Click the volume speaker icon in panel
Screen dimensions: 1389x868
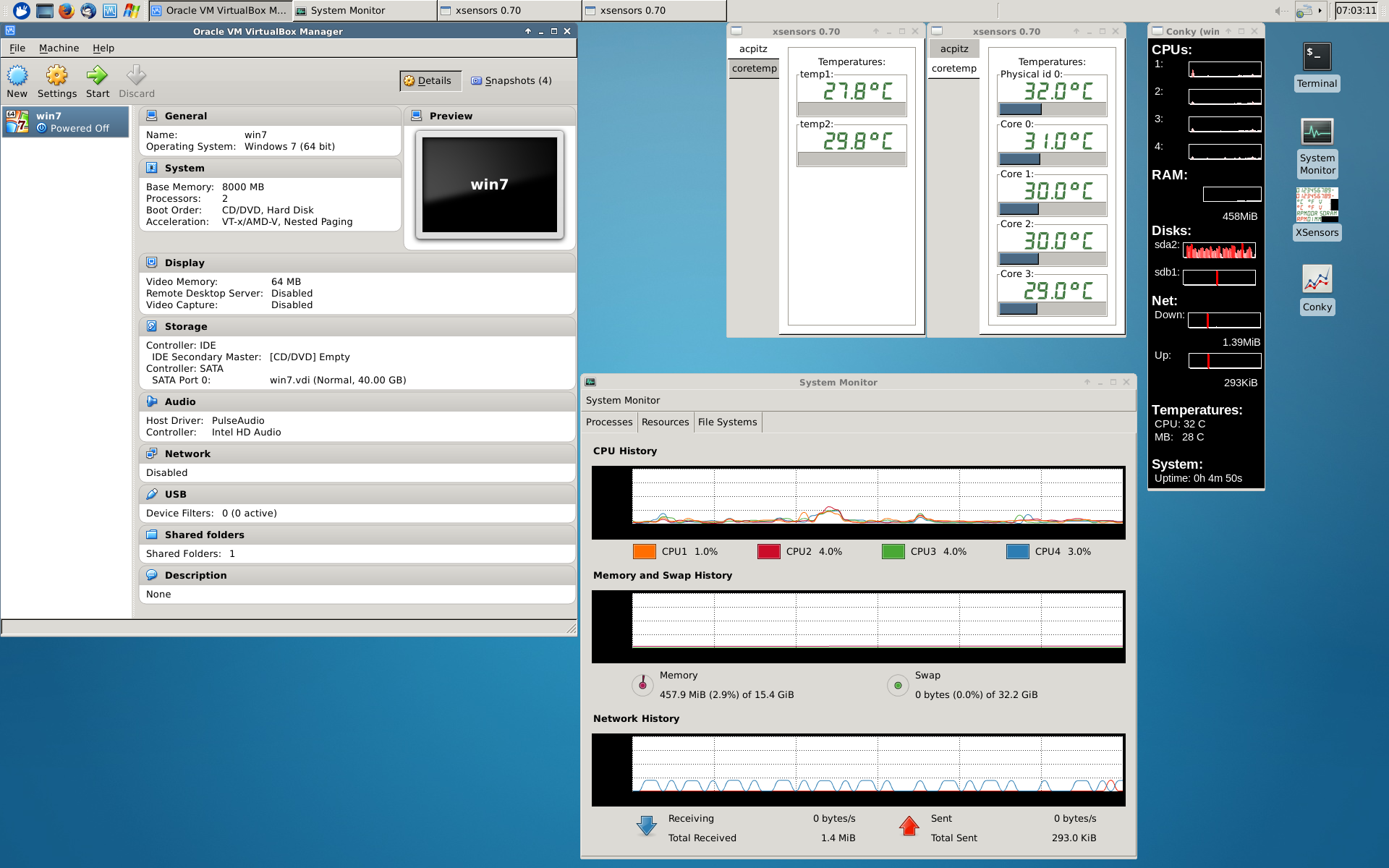[1280, 10]
